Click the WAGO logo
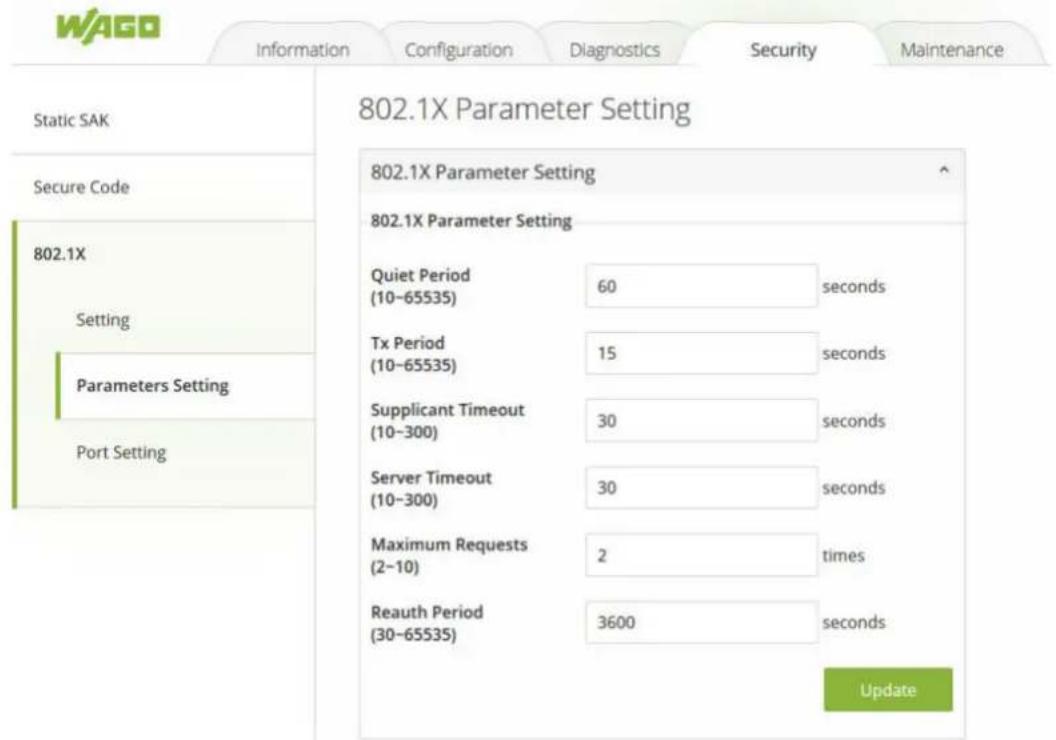The width and height of the screenshot is (1056, 740). [x=108, y=27]
